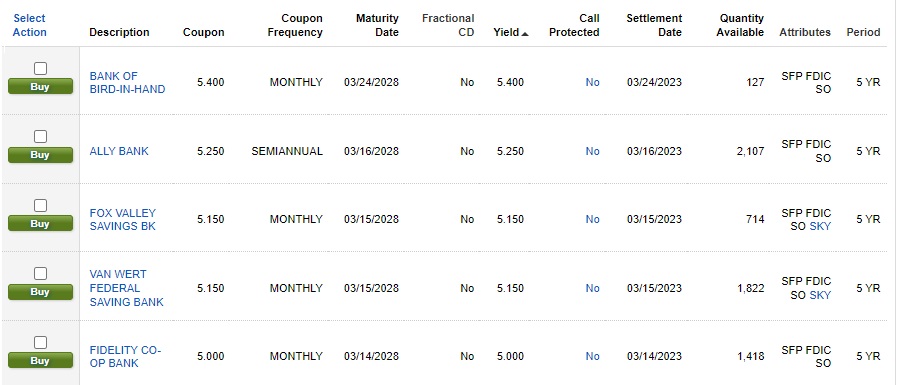Sort by the Maturity Date header
This screenshot has height=385, width=902.
tap(377, 25)
